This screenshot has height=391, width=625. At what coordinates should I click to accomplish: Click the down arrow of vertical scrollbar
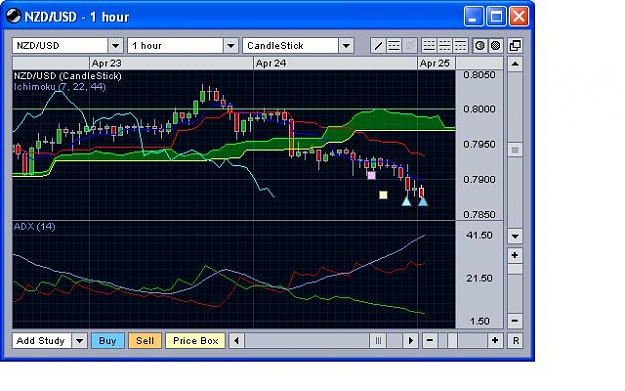(515, 236)
